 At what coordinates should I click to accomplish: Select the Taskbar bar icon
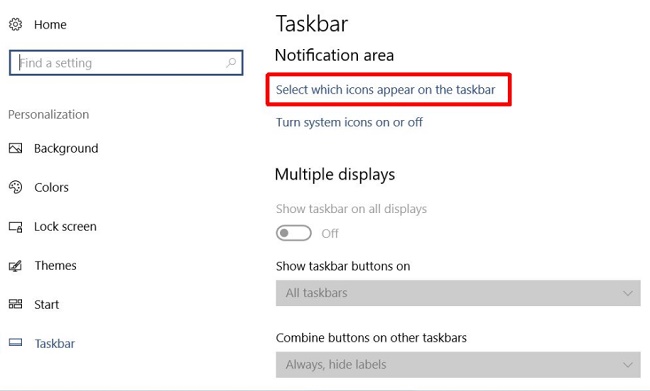(15, 342)
